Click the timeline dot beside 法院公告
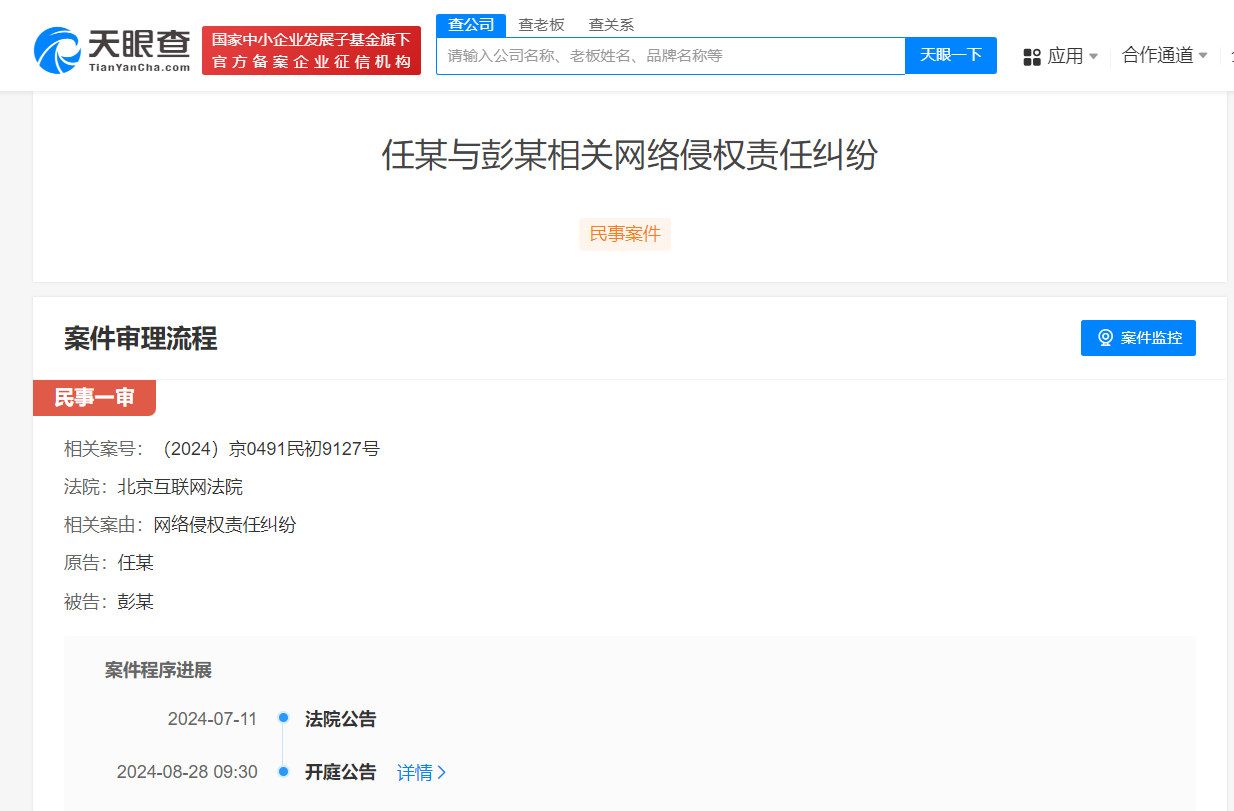The width and height of the screenshot is (1234, 811). click(283, 719)
